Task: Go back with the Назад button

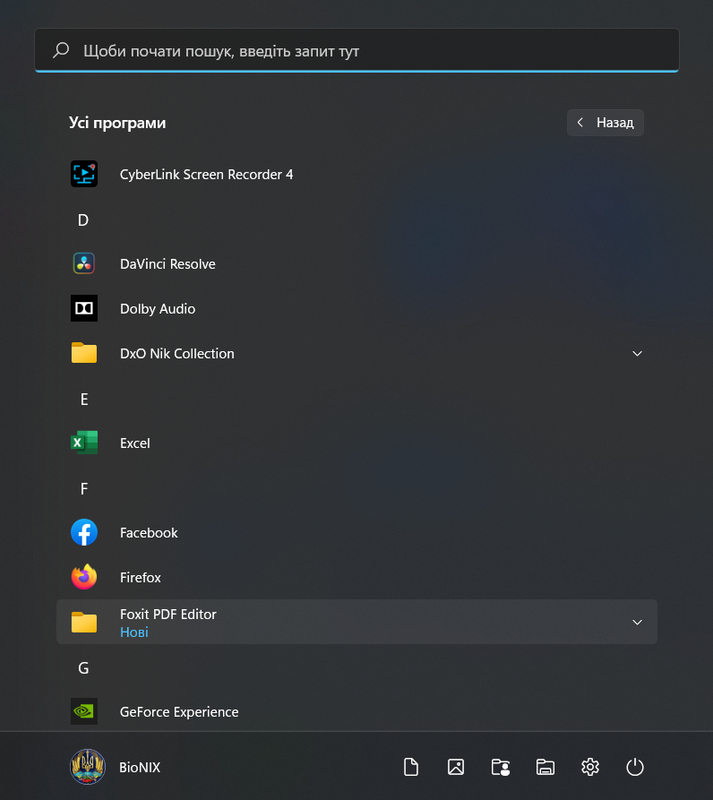Action: (605, 122)
